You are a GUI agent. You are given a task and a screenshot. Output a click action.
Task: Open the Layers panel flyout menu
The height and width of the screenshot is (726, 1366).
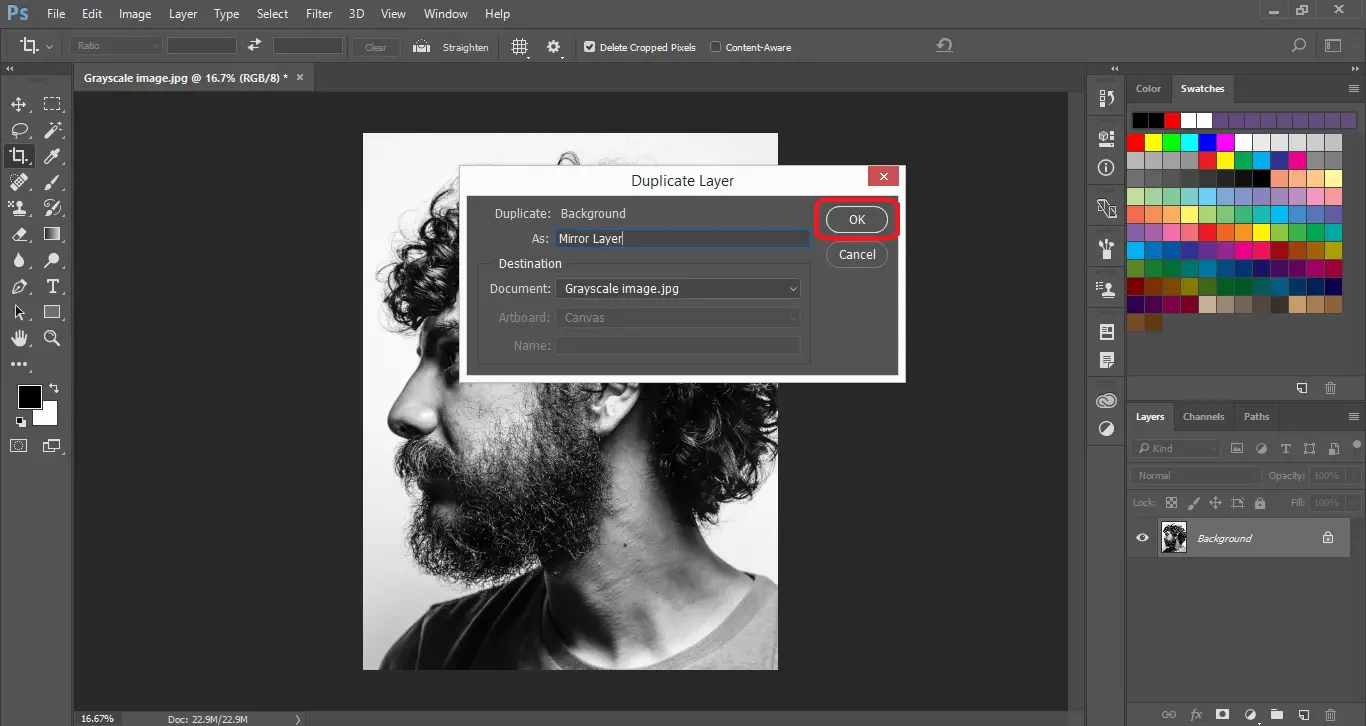point(1355,417)
